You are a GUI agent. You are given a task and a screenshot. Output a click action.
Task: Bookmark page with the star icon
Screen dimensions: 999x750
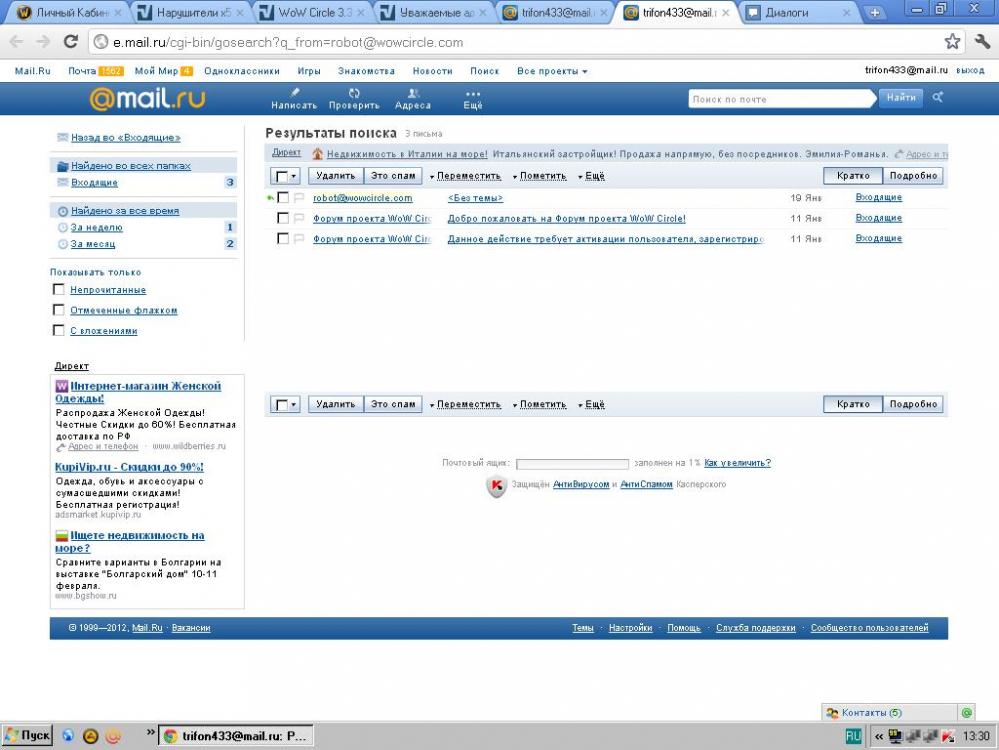click(952, 42)
